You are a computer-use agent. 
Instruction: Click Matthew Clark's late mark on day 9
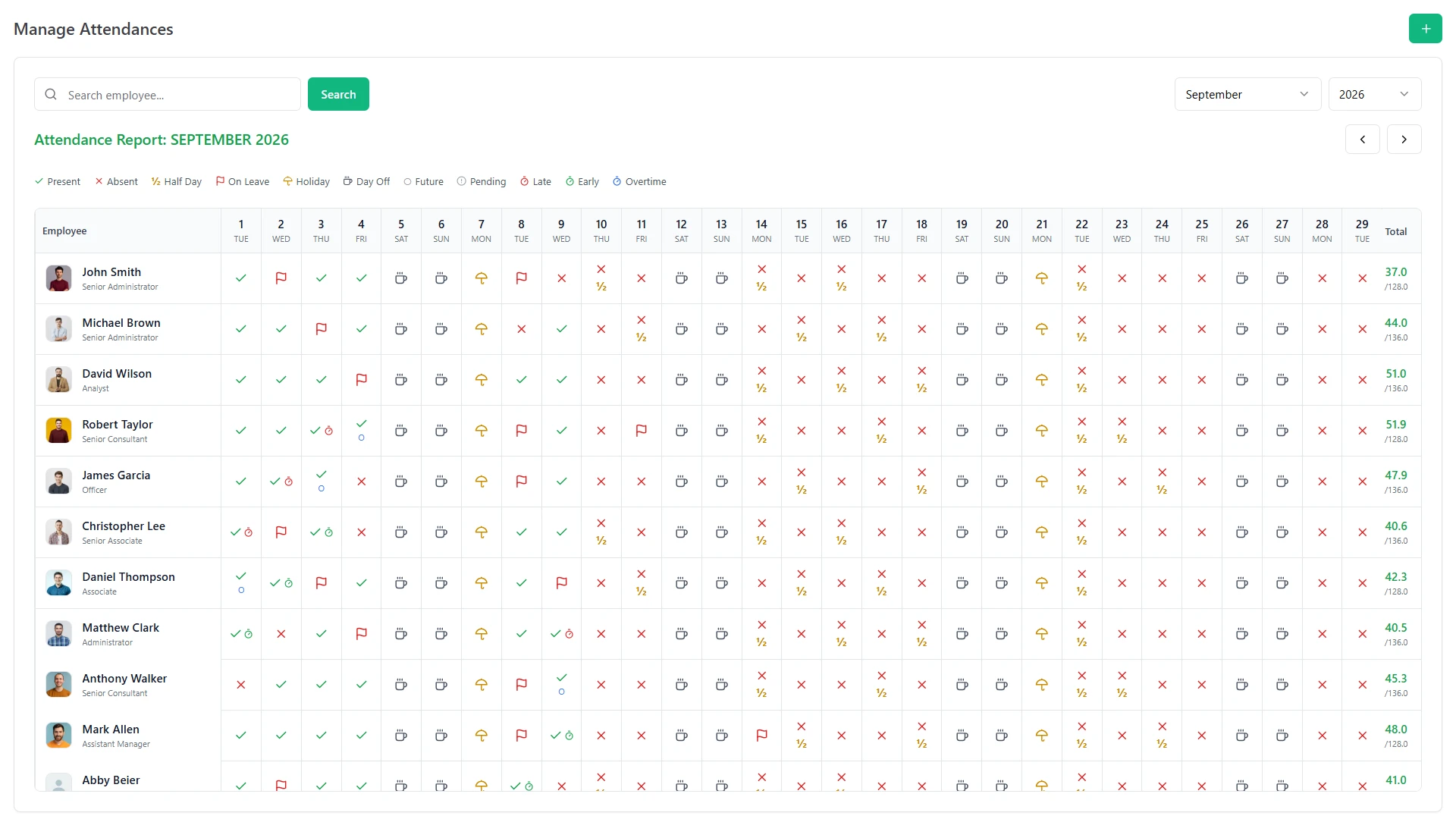point(570,634)
